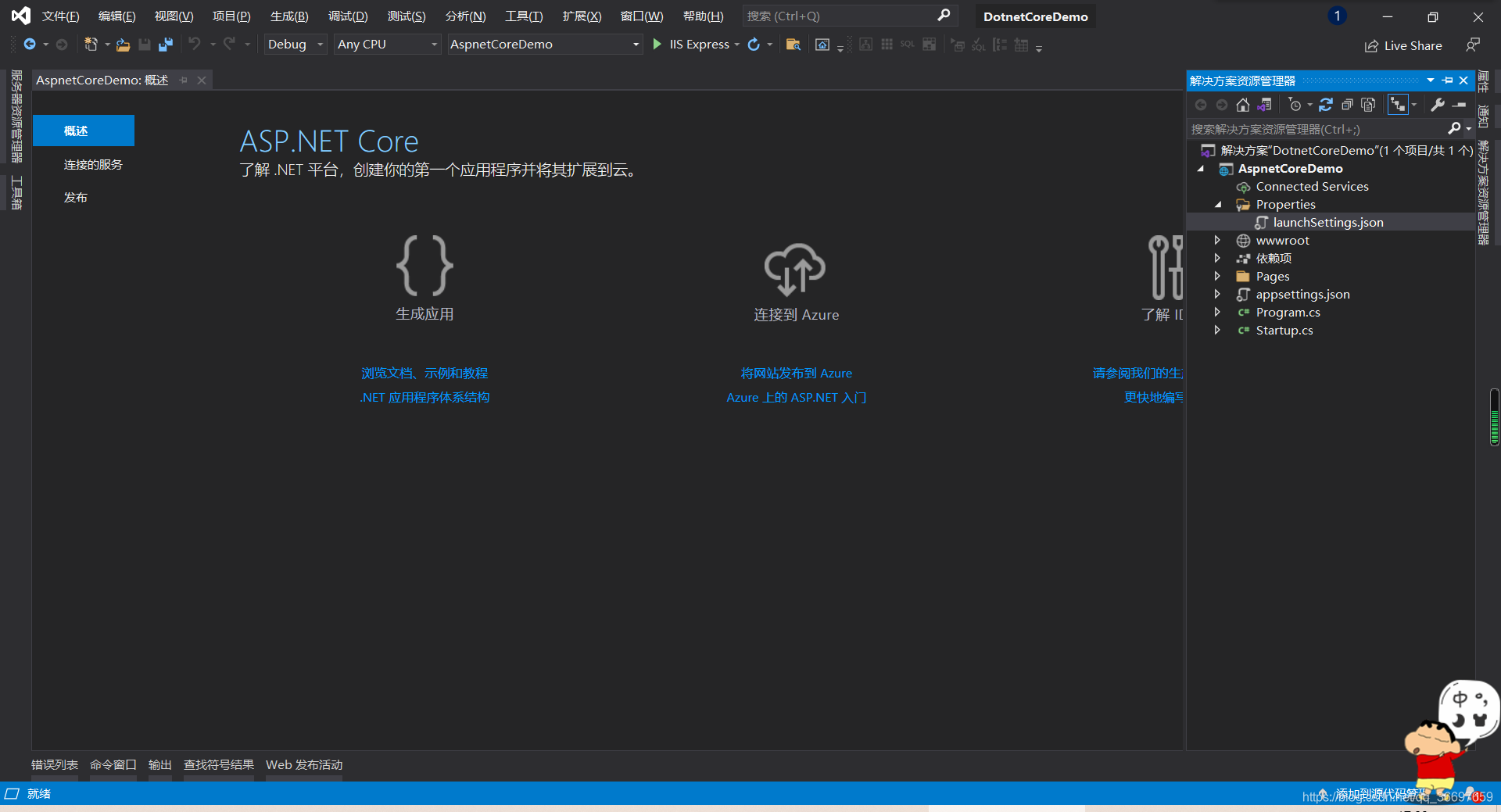The image size is (1501, 812).
Task: Expand the Pages folder node
Action: pos(1217,277)
